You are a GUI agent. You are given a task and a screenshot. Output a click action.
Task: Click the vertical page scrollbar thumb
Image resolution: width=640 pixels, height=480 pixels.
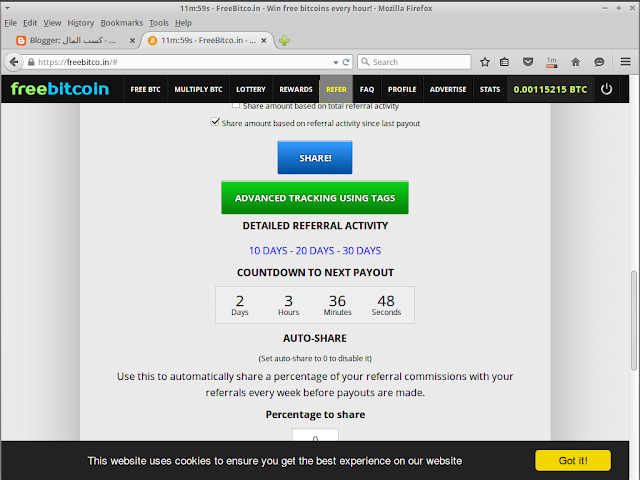tap(634, 320)
